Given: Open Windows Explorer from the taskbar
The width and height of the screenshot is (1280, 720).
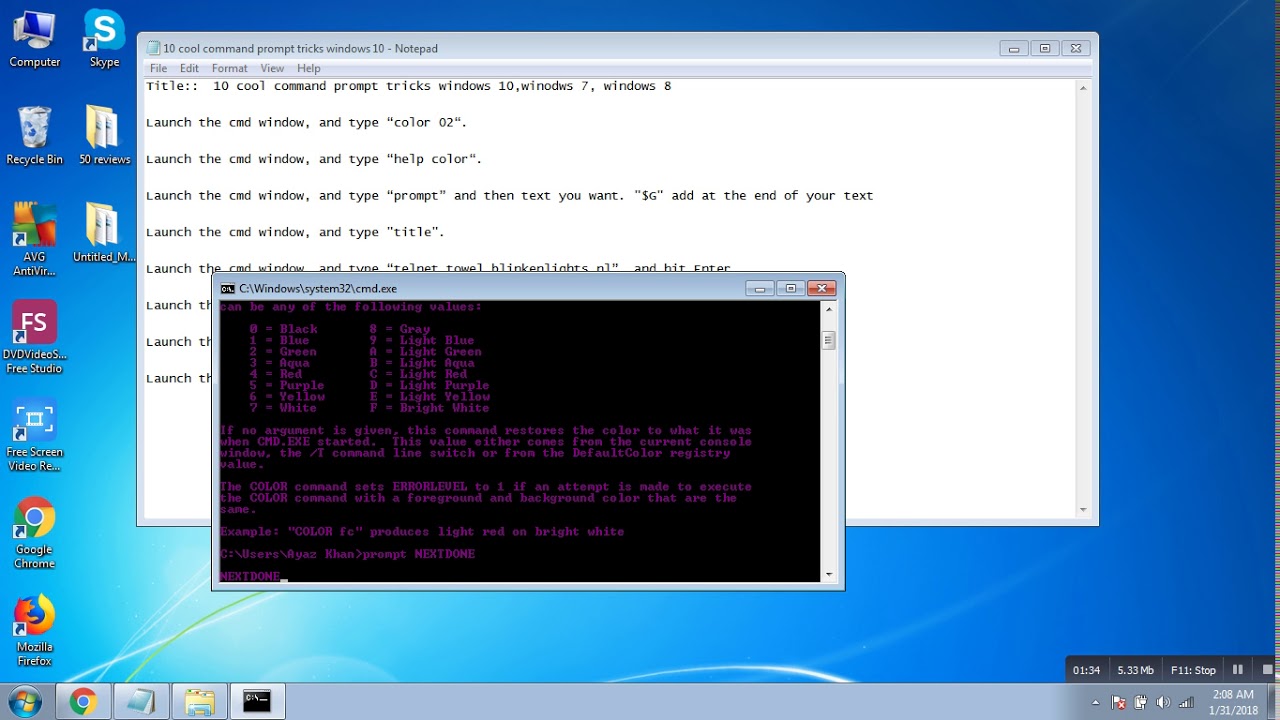Looking at the screenshot, I should pos(199,701).
